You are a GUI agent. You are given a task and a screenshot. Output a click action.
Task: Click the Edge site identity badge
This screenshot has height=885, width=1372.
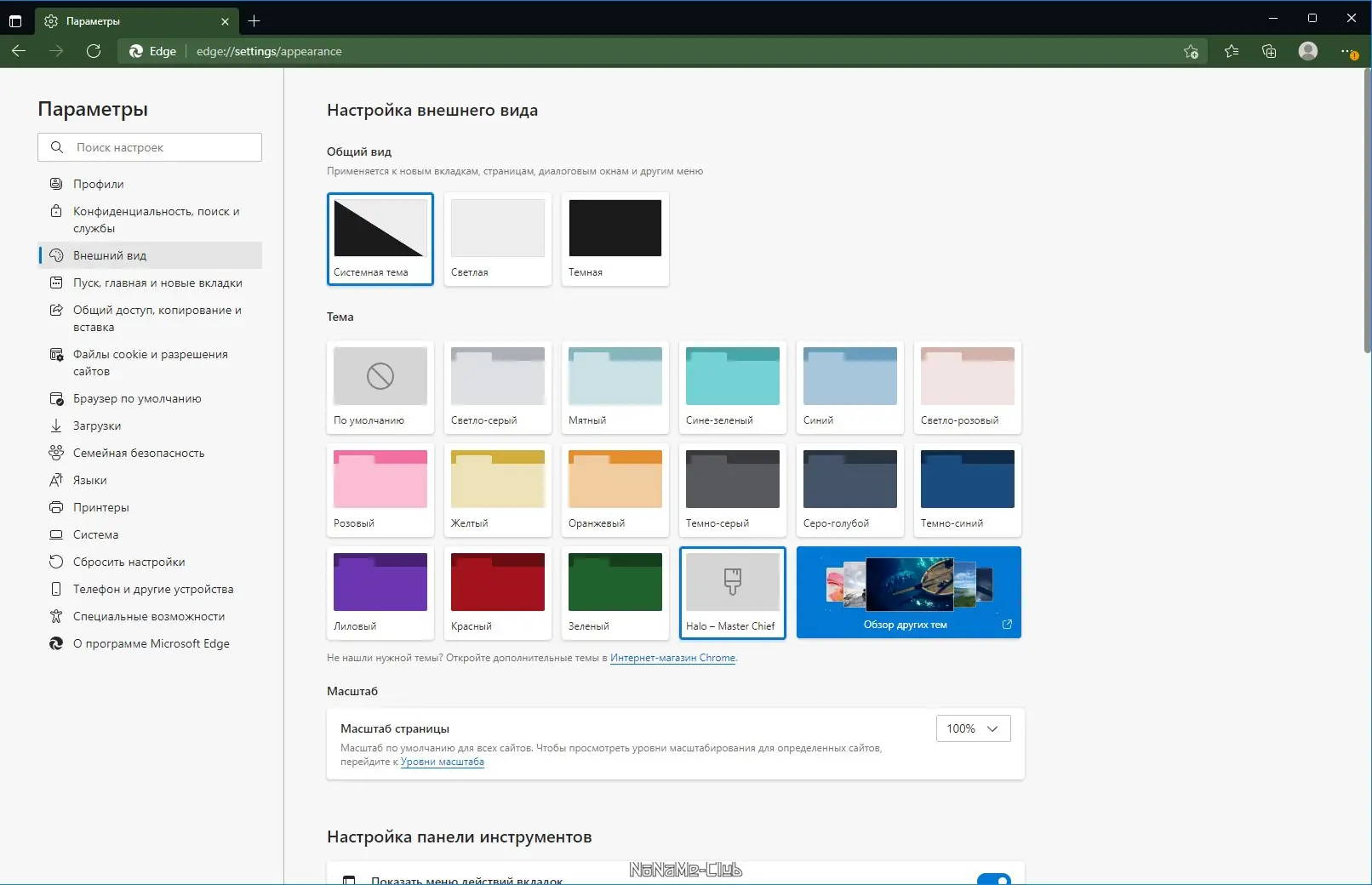pyautogui.click(x=153, y=51)
